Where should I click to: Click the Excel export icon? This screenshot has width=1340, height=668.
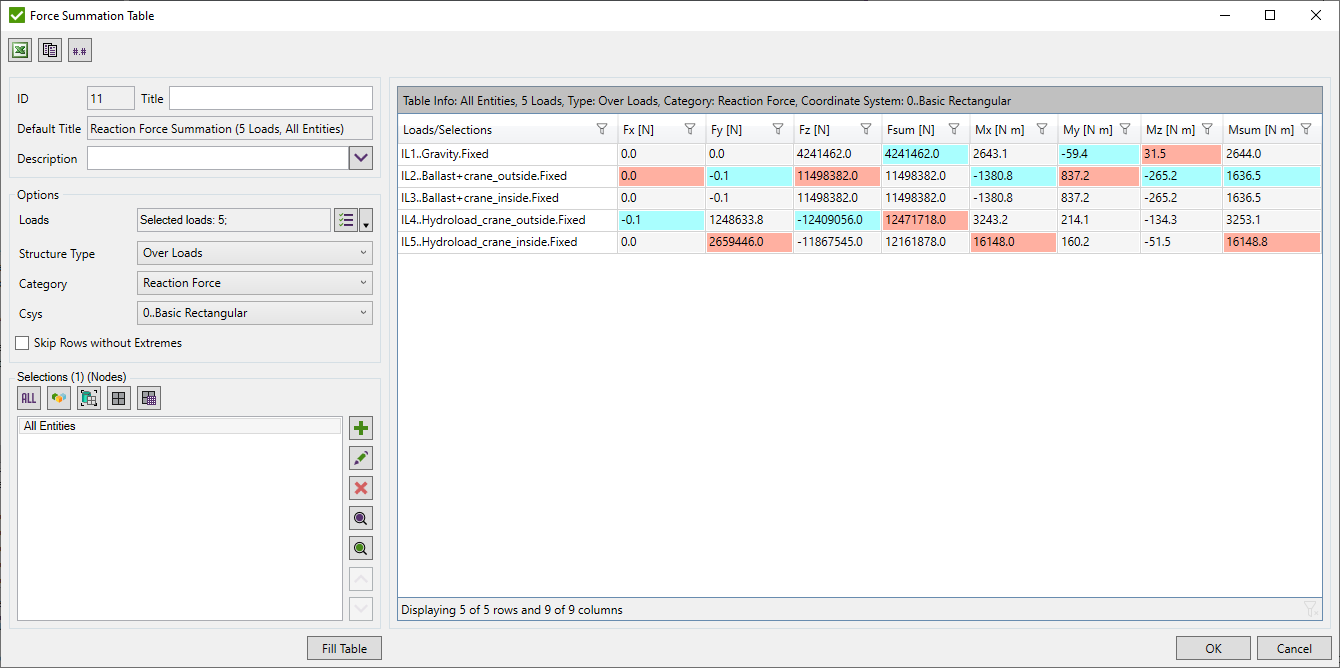[20, 50]
